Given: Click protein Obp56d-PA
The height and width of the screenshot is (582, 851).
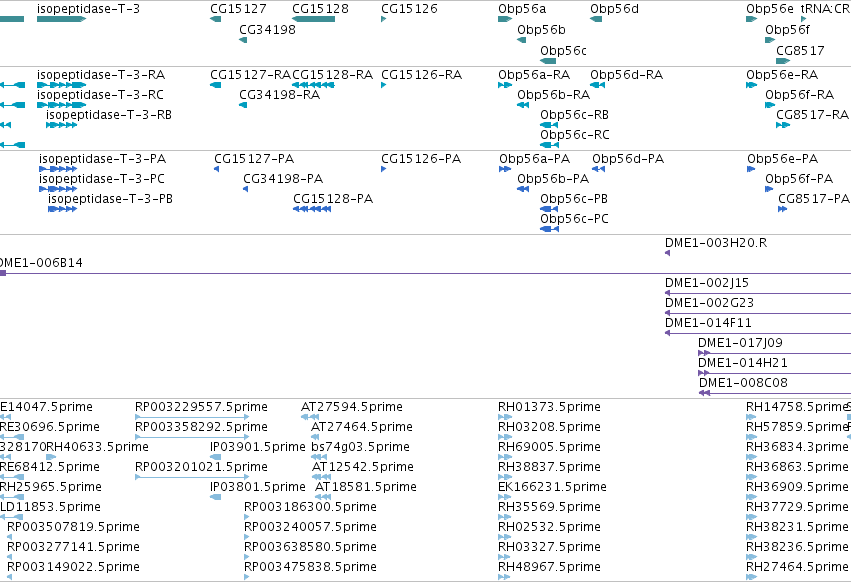Looking at the screenshot, I should (x=628, y=159).
